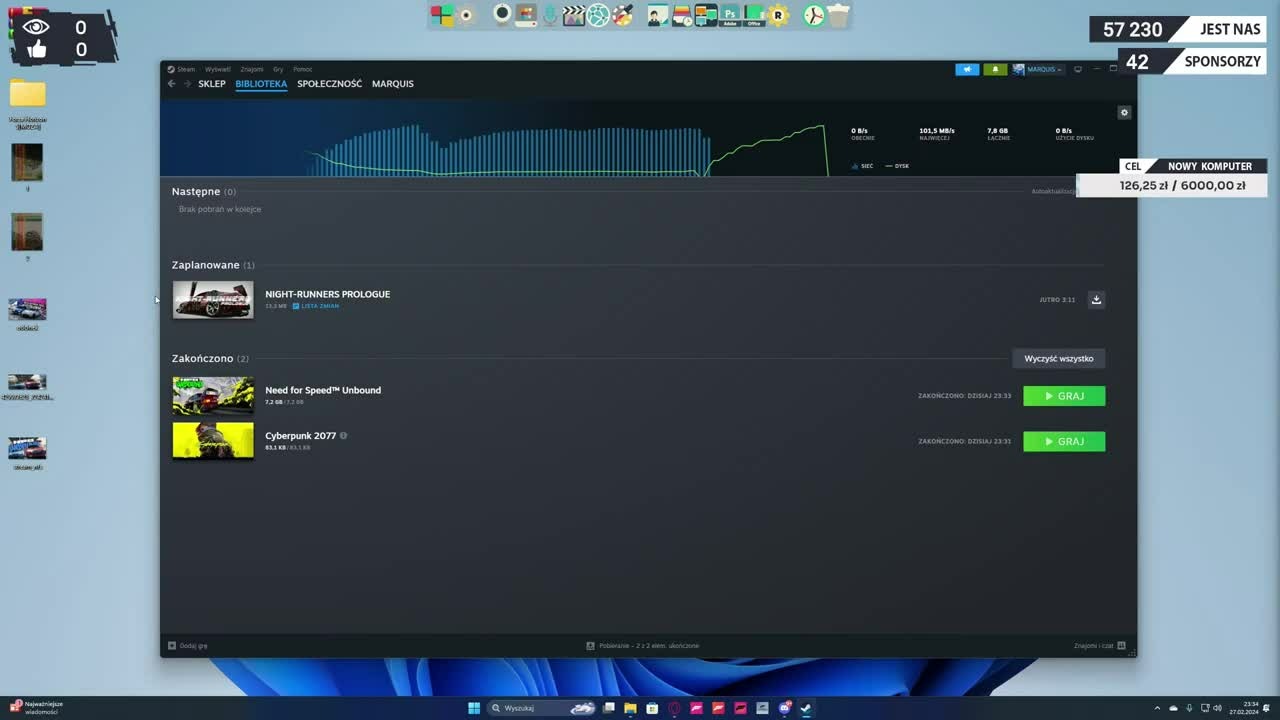Screen dimensions: 1280x720
Task: Click Wyczyść wszystko button
Action: 1058,359
